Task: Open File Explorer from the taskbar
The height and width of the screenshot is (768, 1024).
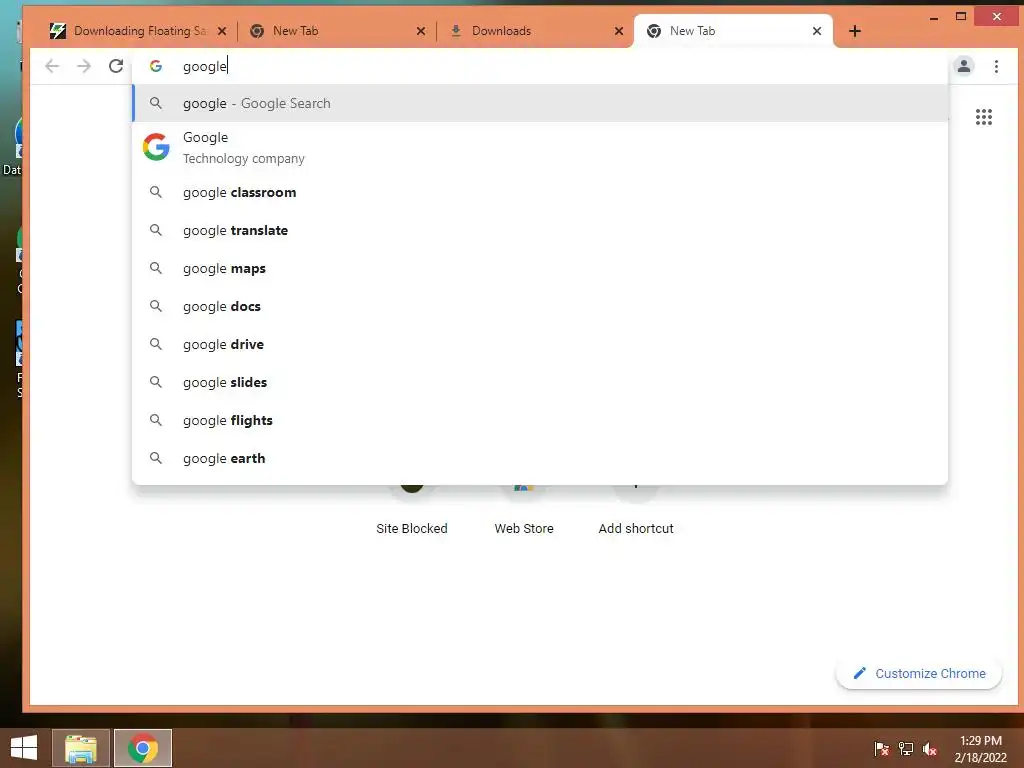Action: click(81, 748)
